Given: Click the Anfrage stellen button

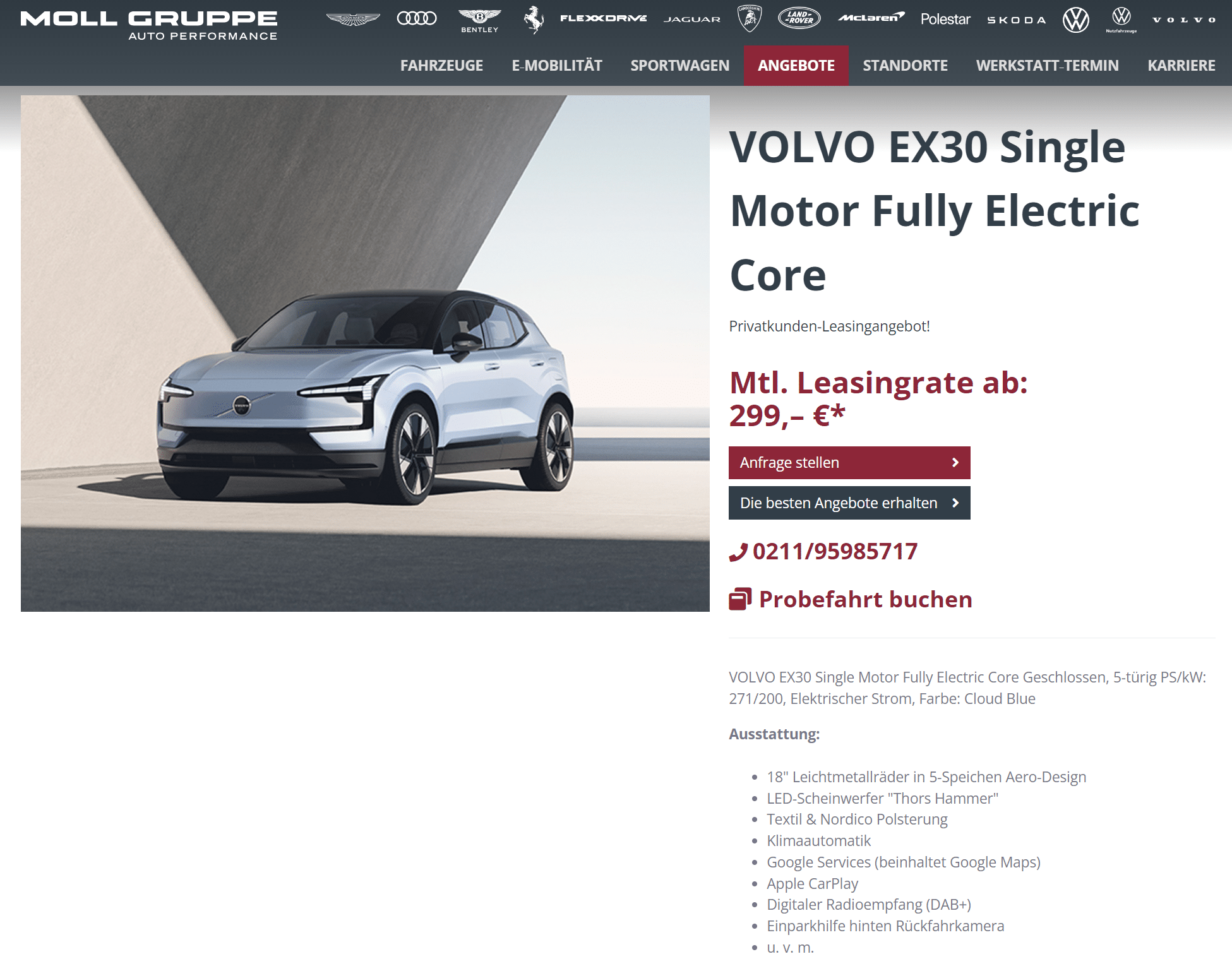Looking at the screenshot, I should (849, 463).
